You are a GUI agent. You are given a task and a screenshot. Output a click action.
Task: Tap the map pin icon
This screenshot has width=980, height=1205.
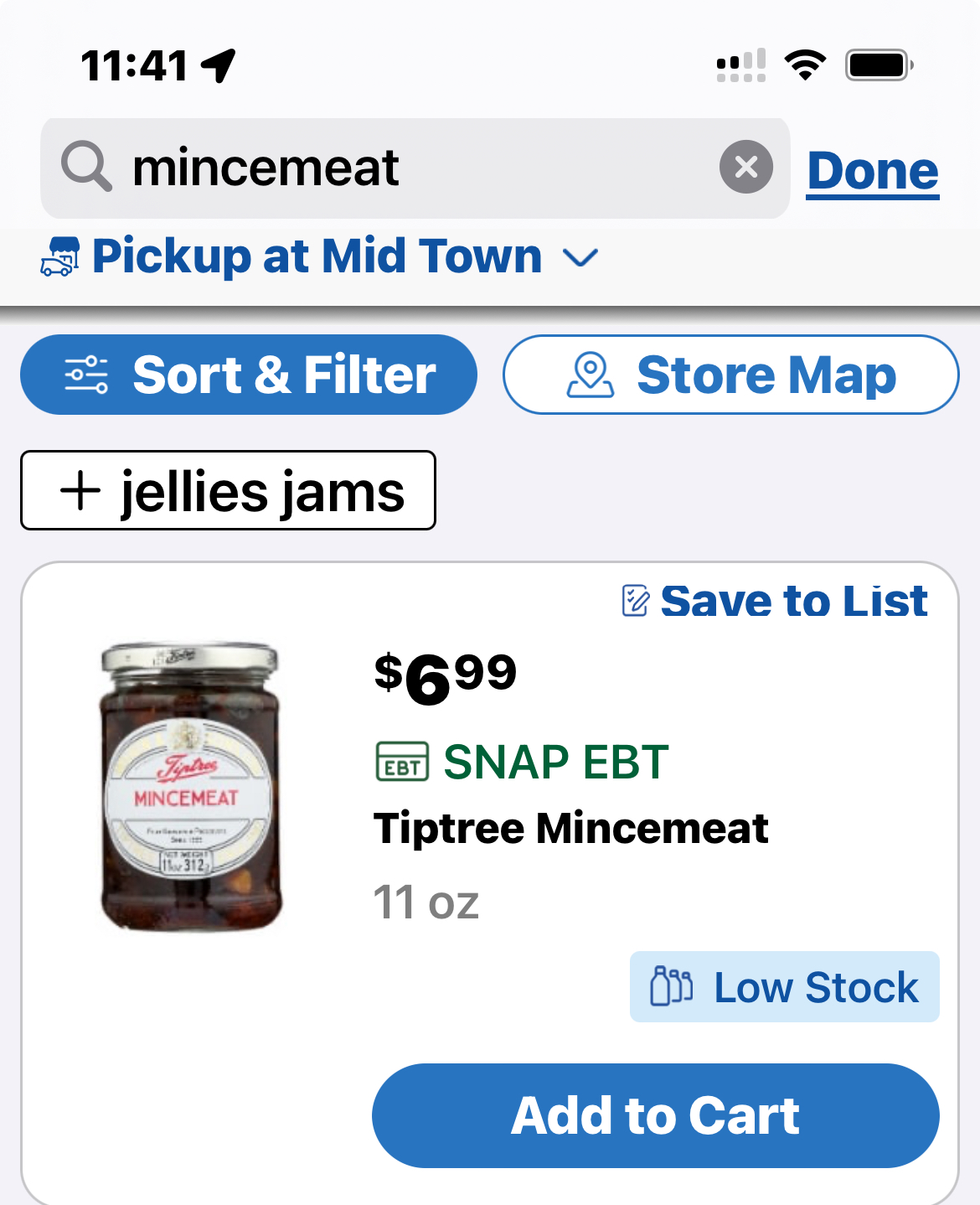point(591,375)
